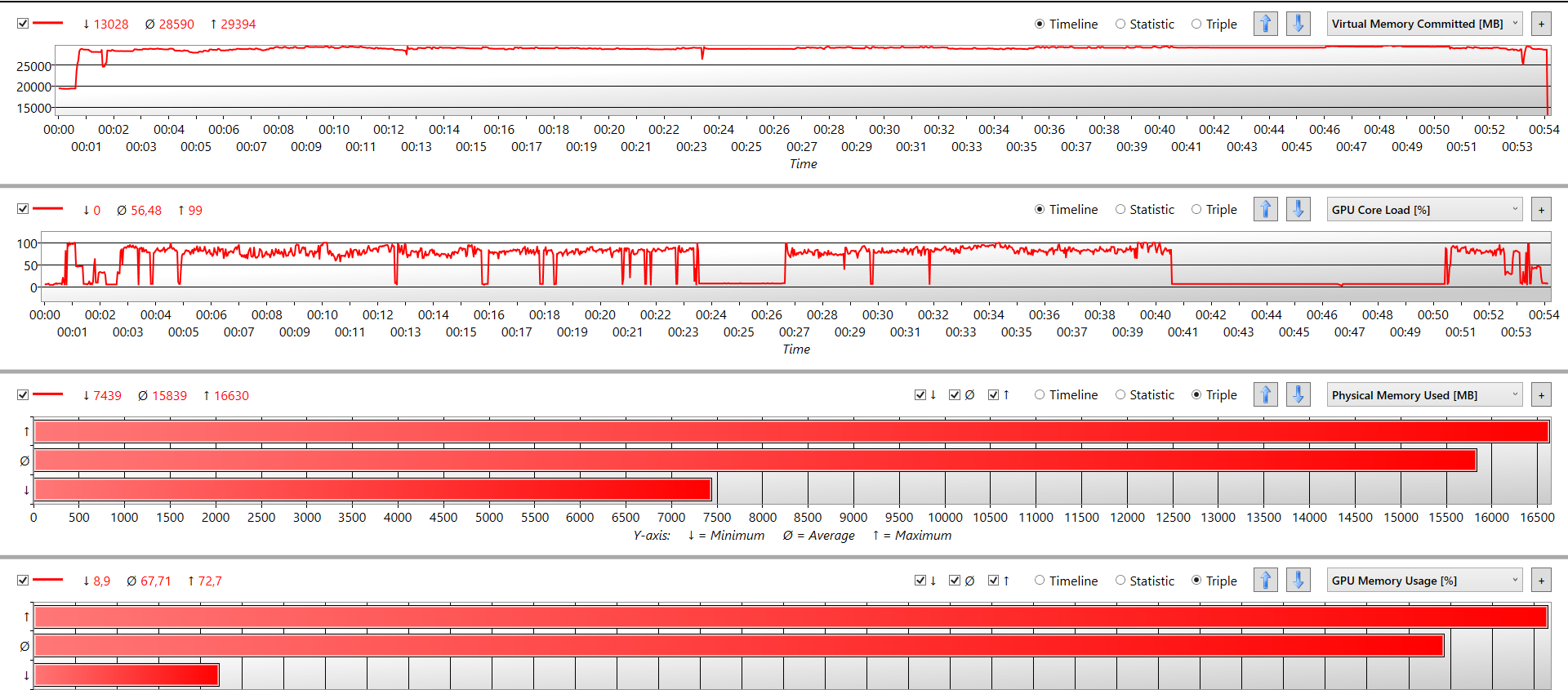This screenshot has height=690, width=1568.
Task: Move Virtual Memory Committed graph down
Action: point(1298,24)
